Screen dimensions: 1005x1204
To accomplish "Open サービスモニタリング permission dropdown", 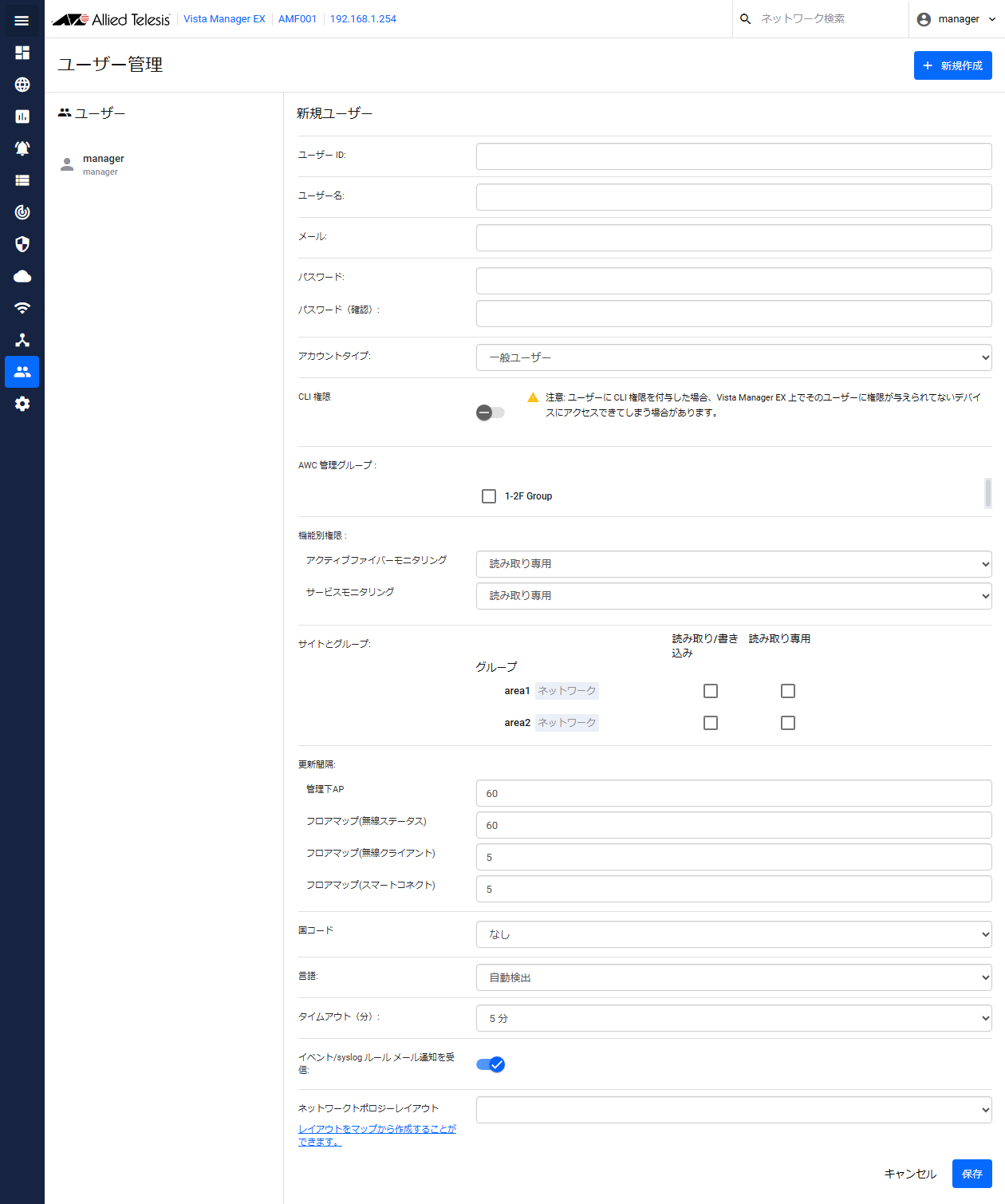I will pos(734,596).
